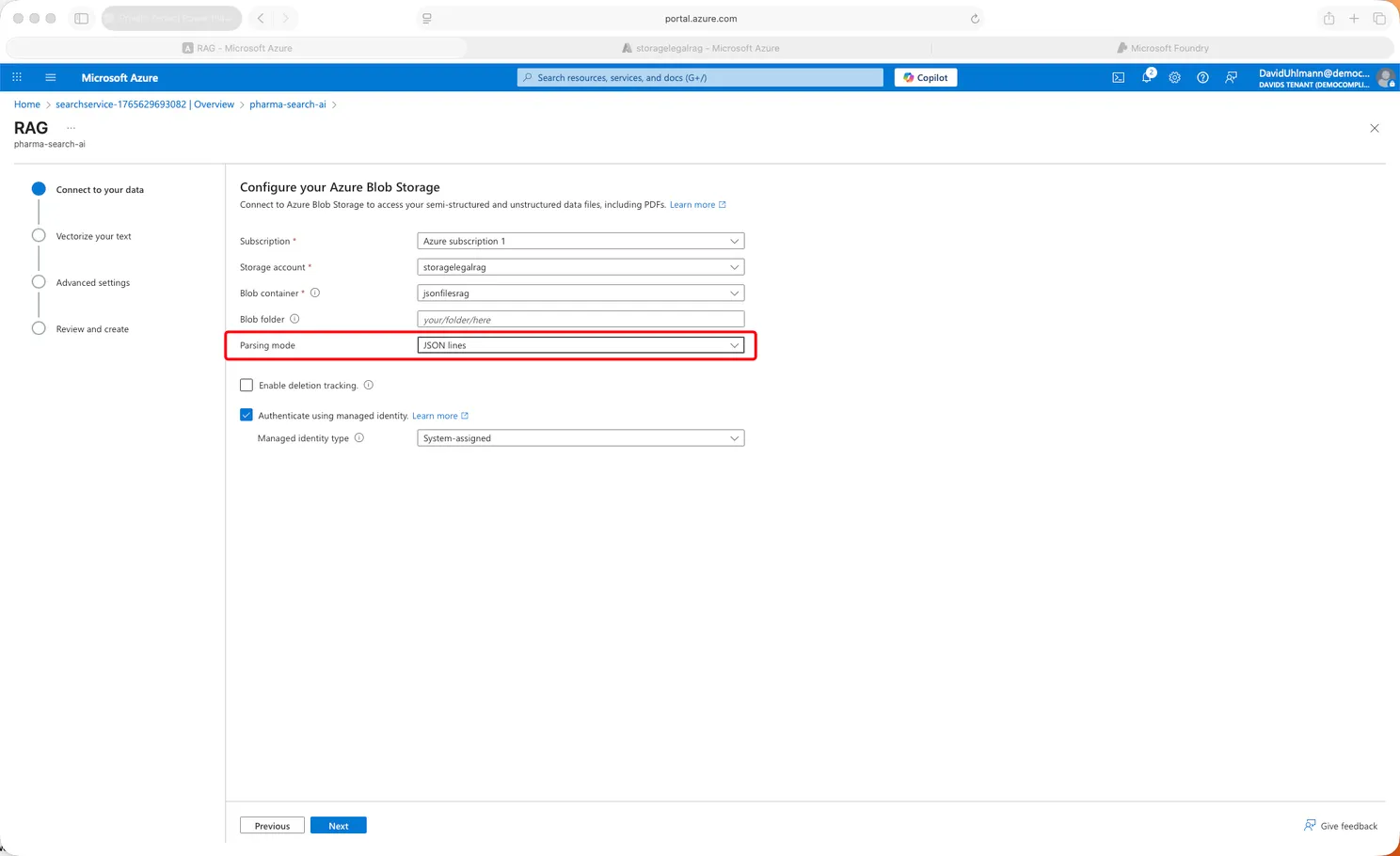This screenshot has height=856, width=1400.
Task: Open the notifications bell
Action: click(1147, 77)
